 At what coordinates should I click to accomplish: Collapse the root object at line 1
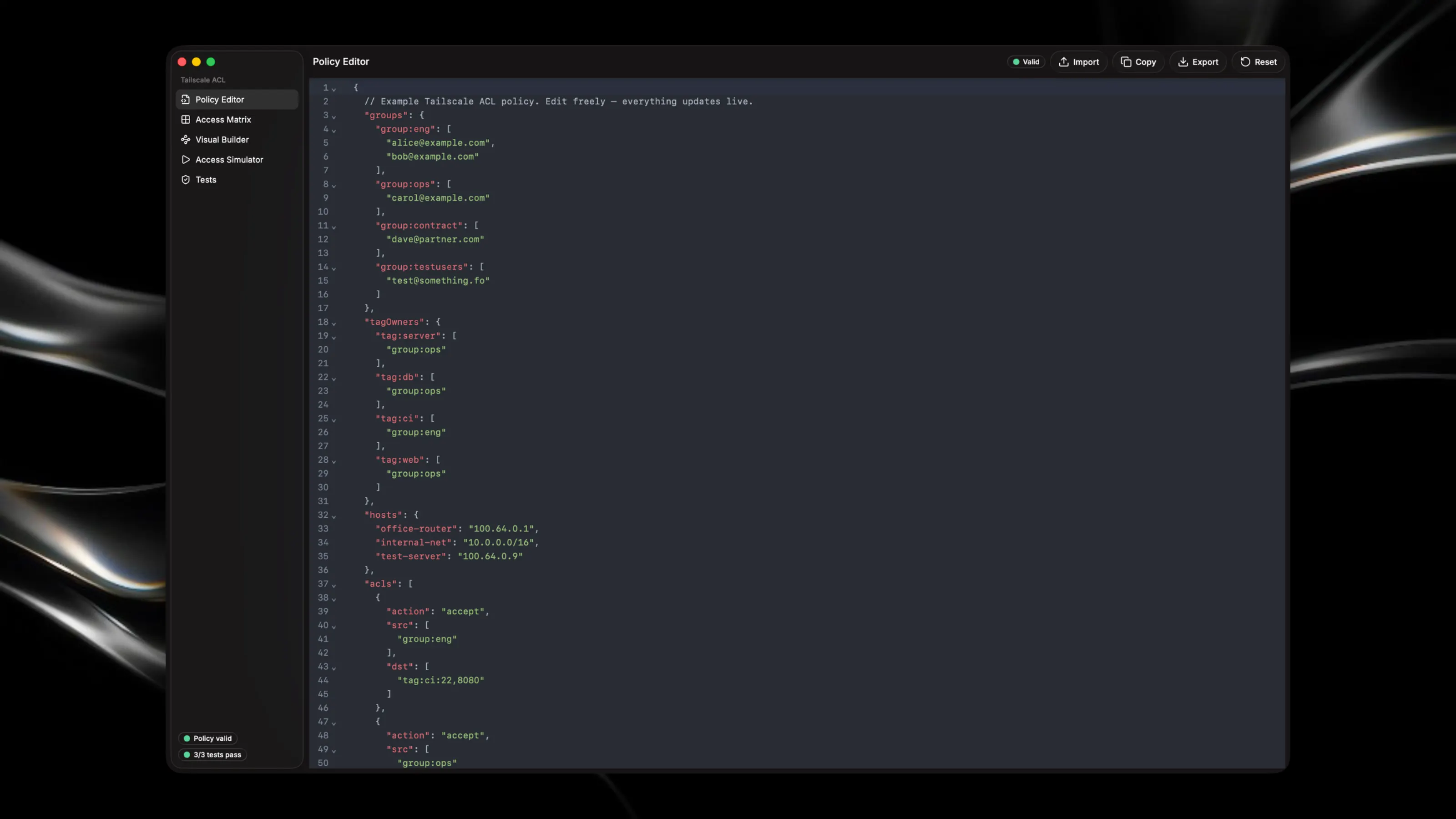coord(334,89)
